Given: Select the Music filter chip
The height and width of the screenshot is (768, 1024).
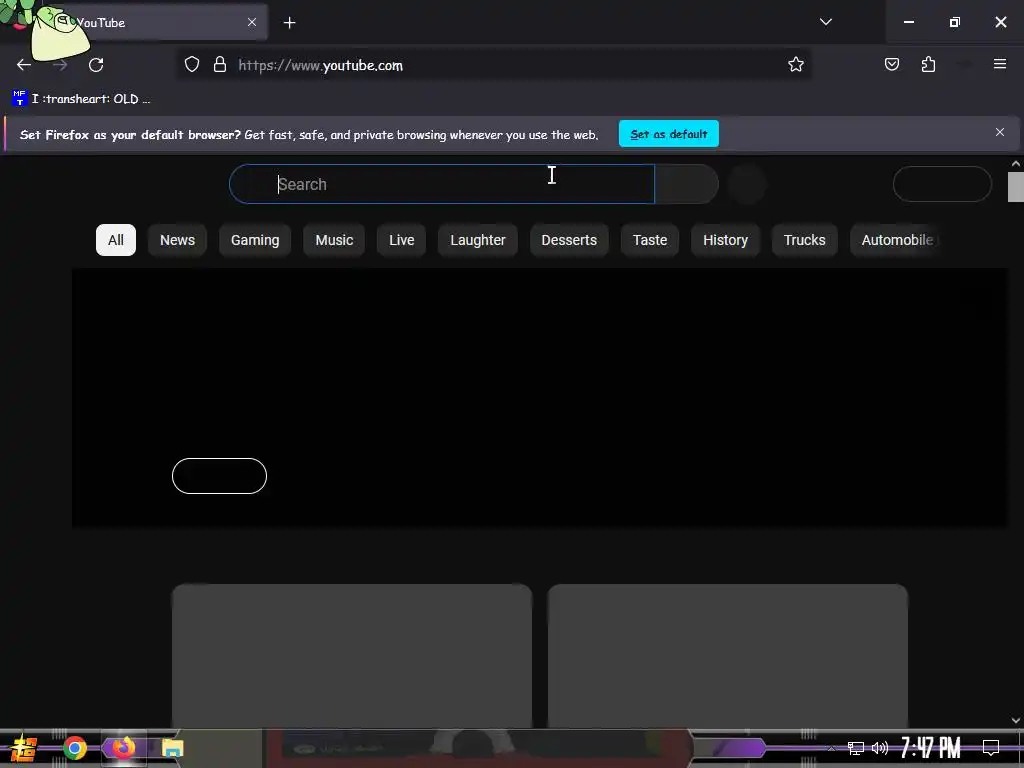Looking at the screenshot, I should point(334,240).
